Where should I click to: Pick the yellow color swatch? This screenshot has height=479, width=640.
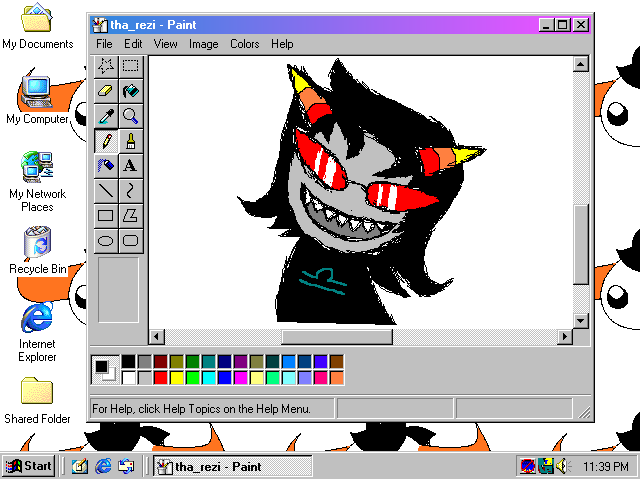[177, 377]
